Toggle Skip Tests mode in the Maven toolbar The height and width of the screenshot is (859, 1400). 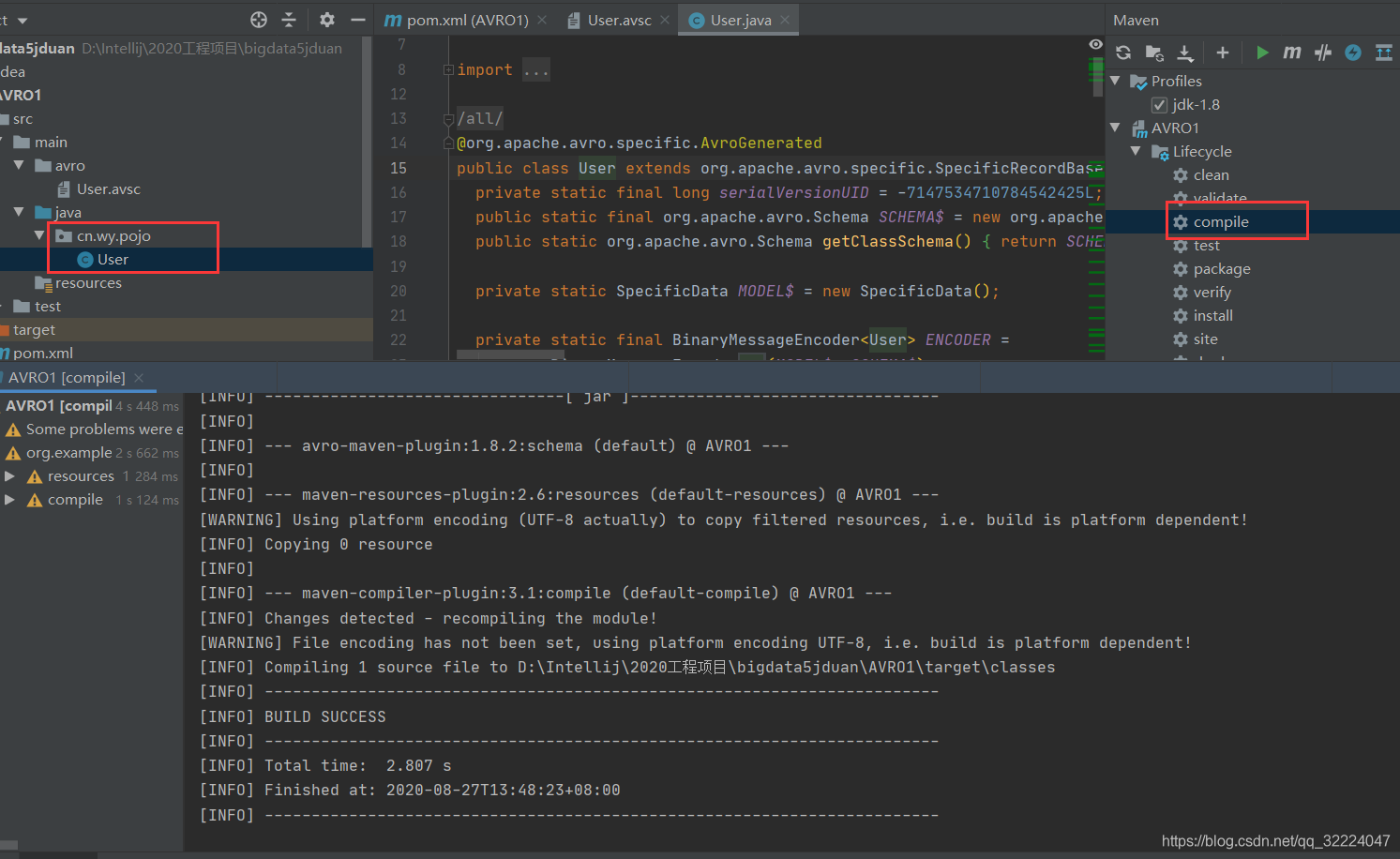[1323, 53]
